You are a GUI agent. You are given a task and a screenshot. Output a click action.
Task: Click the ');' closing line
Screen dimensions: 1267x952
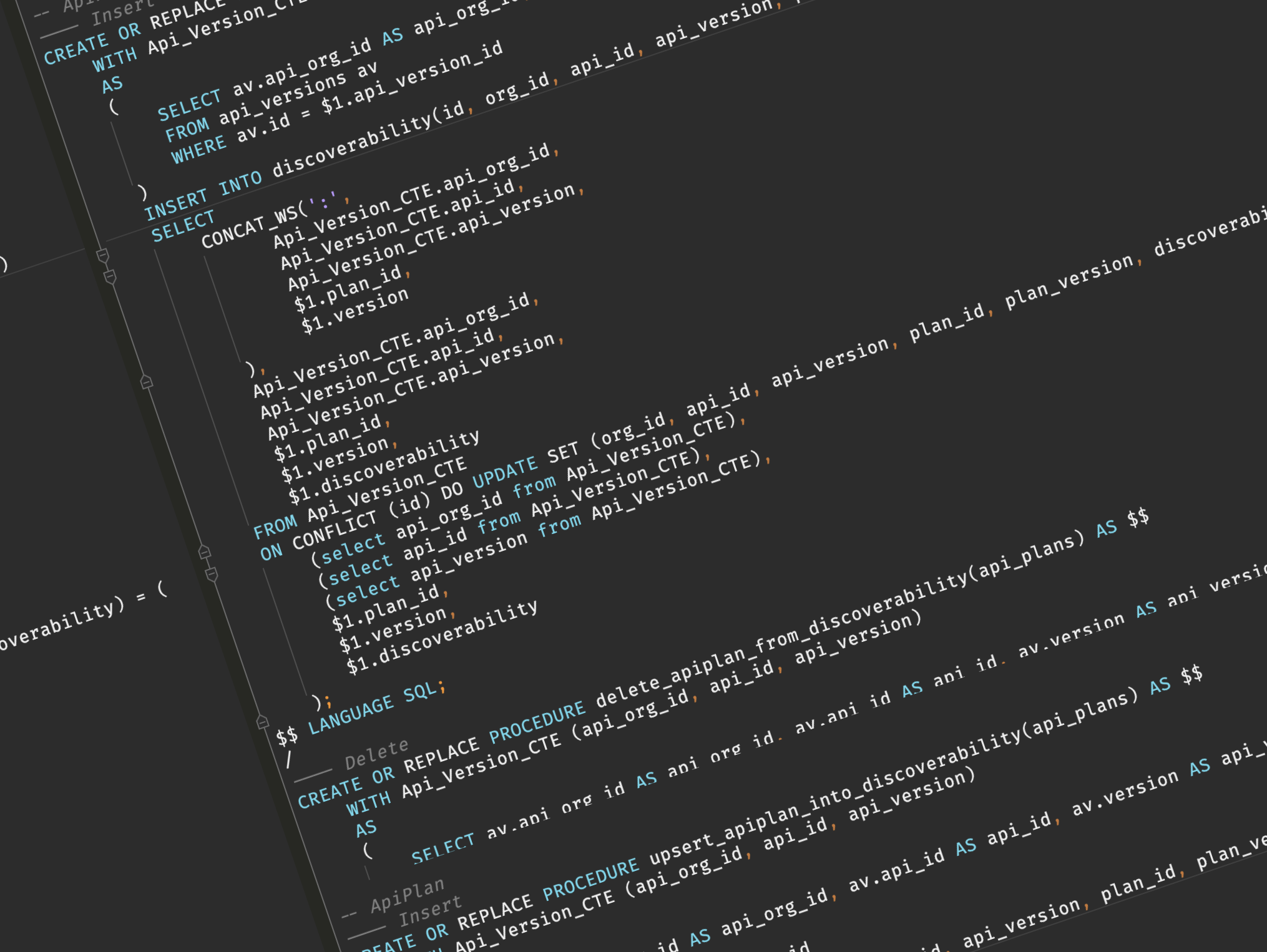coord(322,701)
